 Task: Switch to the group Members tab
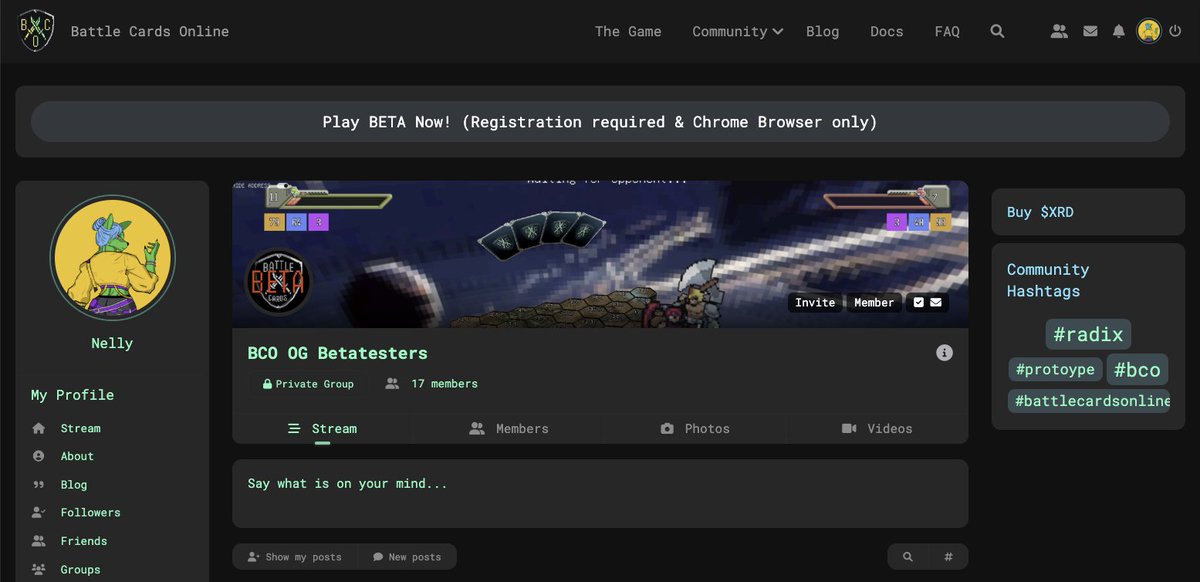click(509, 428)
